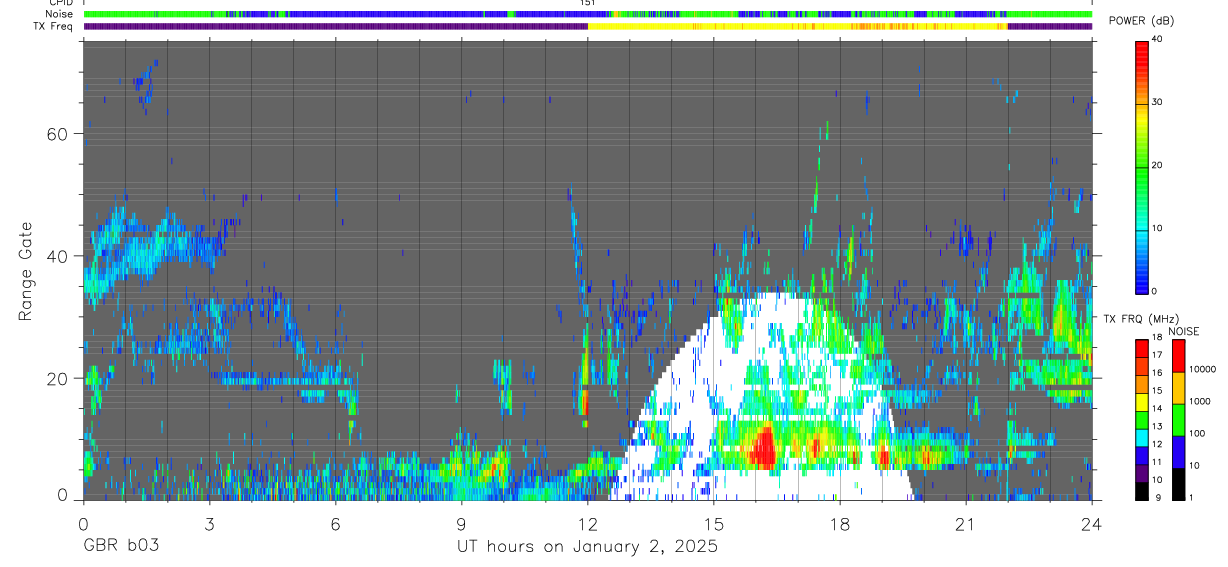Click the green 100-1000 segment of NOISE legend

pyautogui.click(x=1178, y=420)
